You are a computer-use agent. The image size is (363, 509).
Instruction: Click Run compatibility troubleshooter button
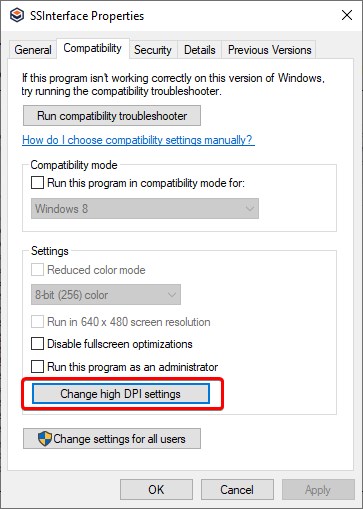pos(112,116)
